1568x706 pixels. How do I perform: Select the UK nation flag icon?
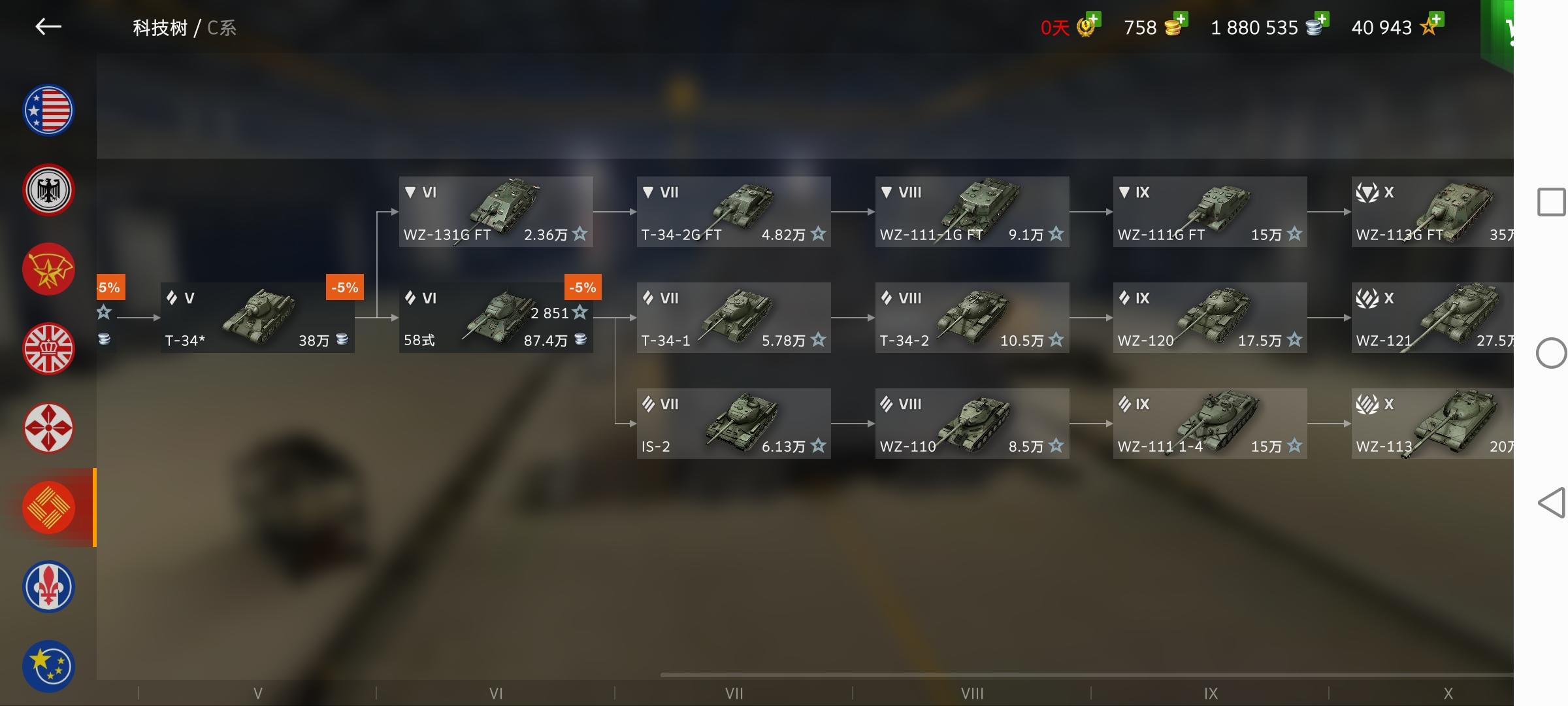click(48, 348)
